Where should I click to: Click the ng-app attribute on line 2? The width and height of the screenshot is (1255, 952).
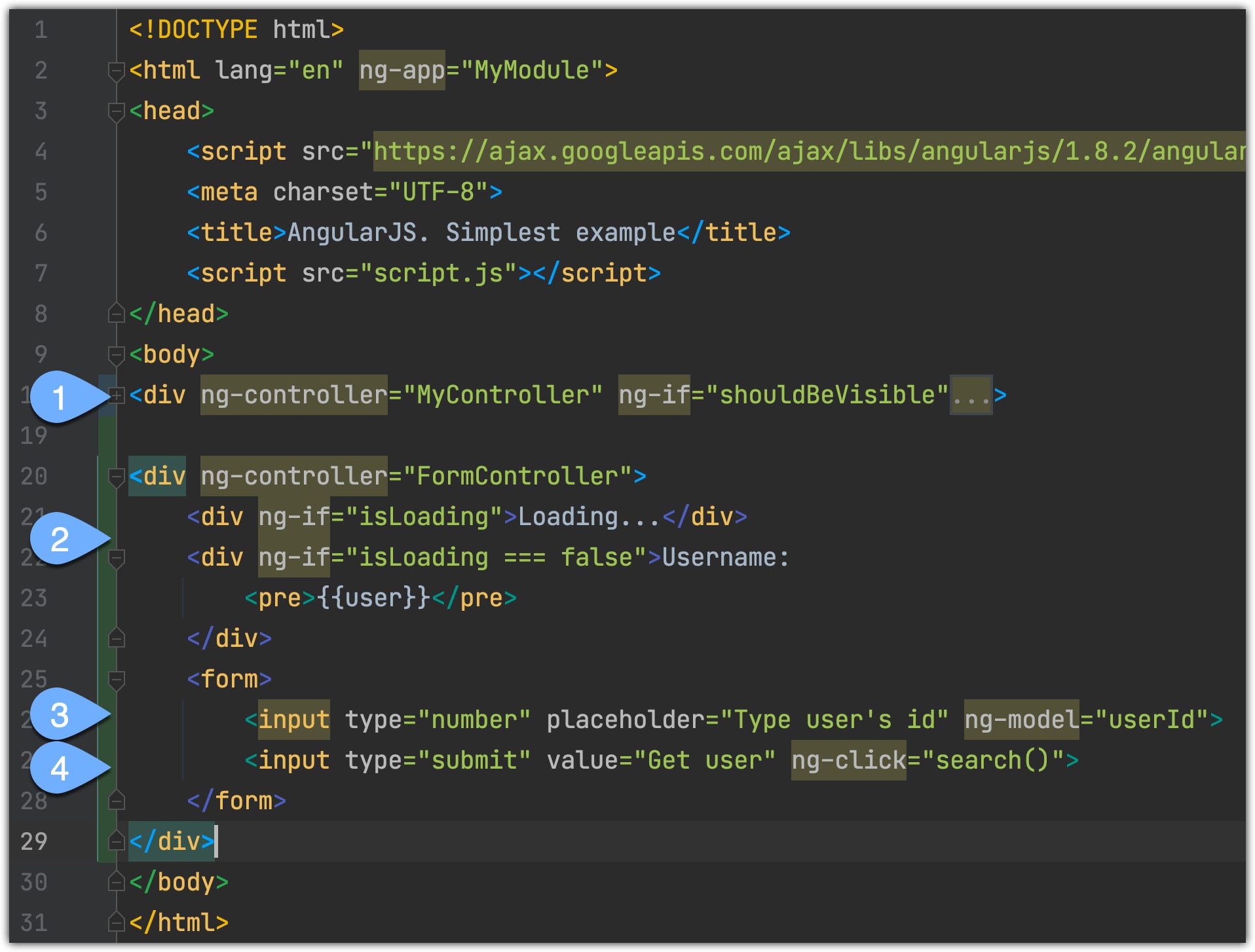402,71
